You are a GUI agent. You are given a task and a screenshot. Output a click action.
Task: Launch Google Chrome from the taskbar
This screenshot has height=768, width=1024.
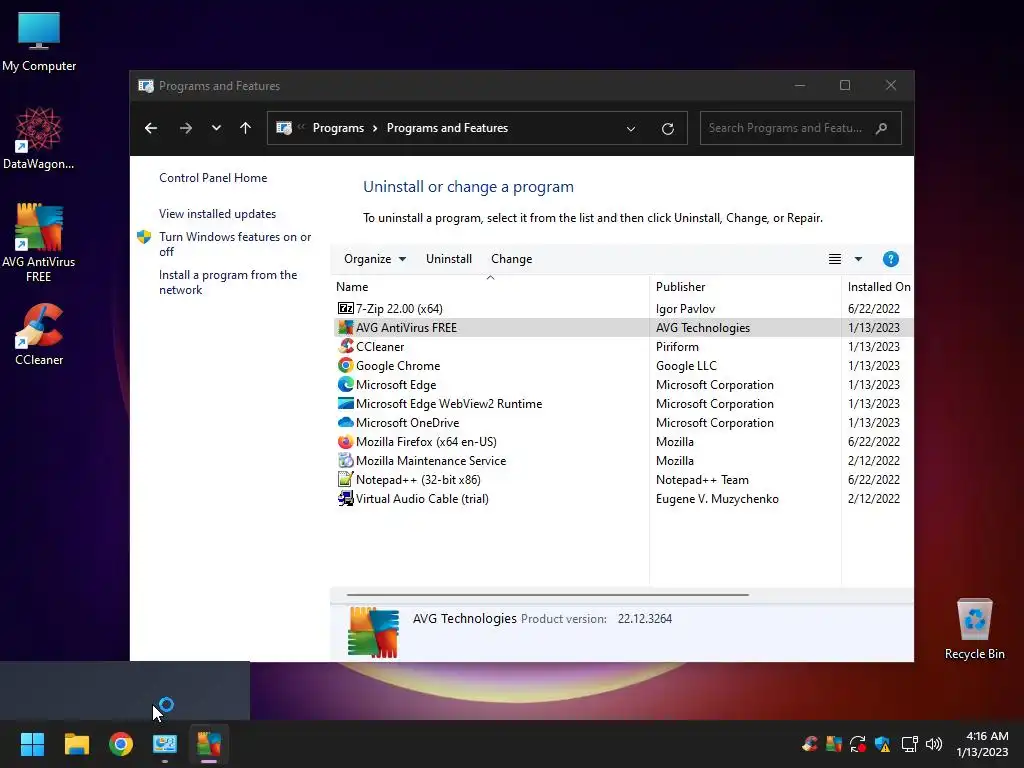tap(121, 744)
